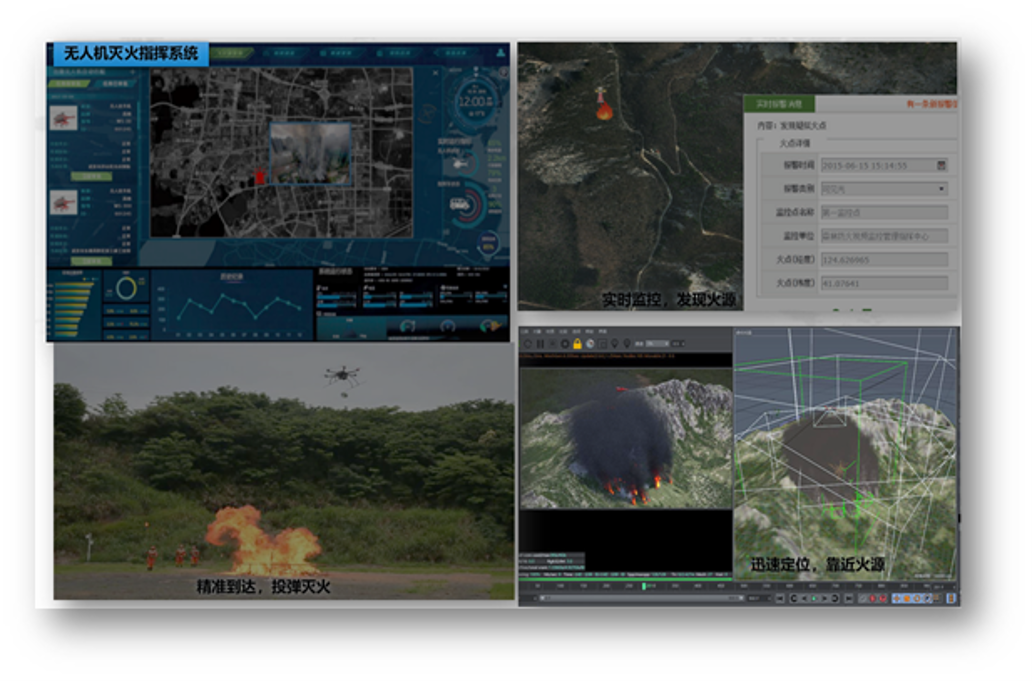Click the yellow lock icon in simulation toolbar
Image resolution: width=1032 pixels, height=681 pixels.
(x=577, y=343)
